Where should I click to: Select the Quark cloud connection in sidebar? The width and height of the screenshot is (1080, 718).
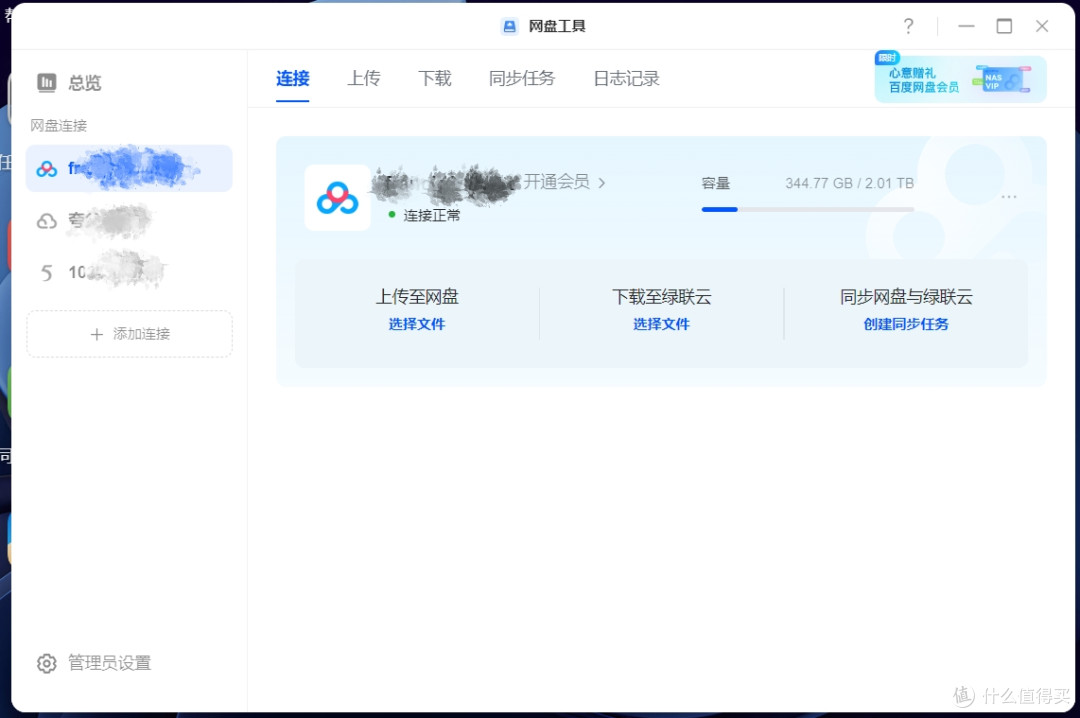pyautogui.click(x=129, y=220)
